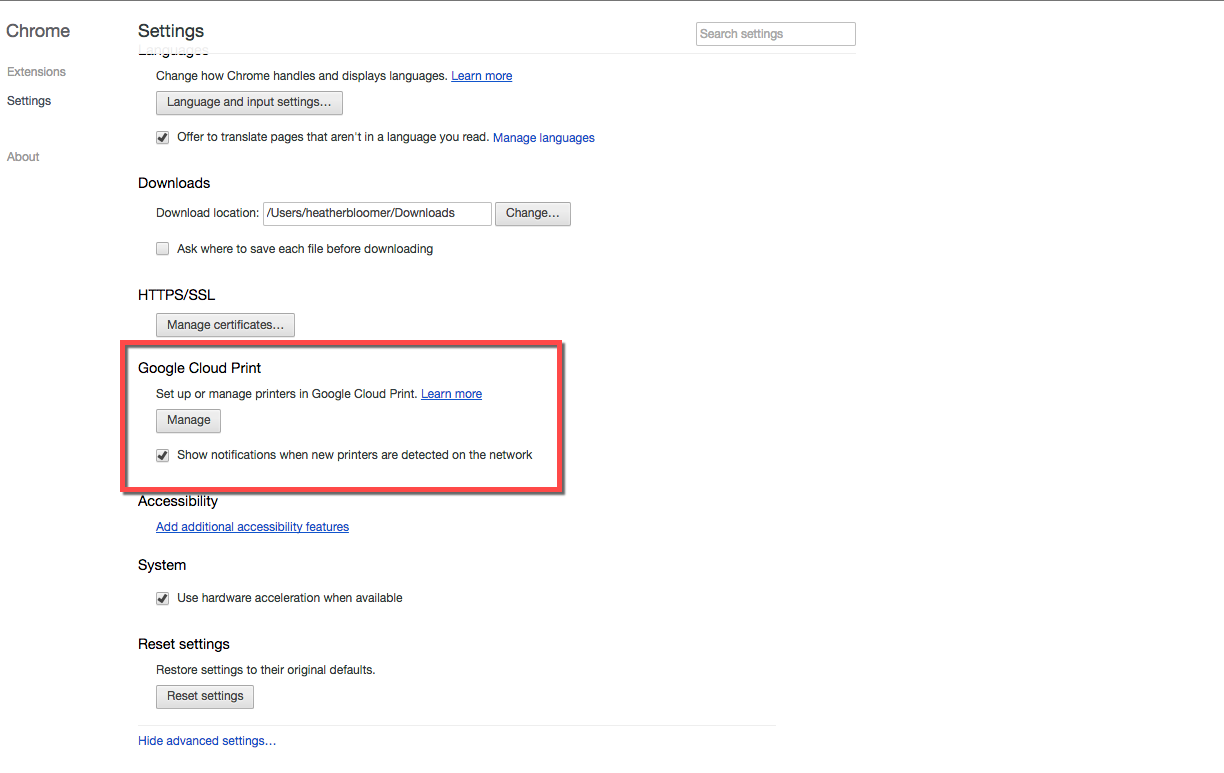Screen dimensions: 1224x773
Task: Open Extensions in the sidebar
Action: [x=36, y=72]
